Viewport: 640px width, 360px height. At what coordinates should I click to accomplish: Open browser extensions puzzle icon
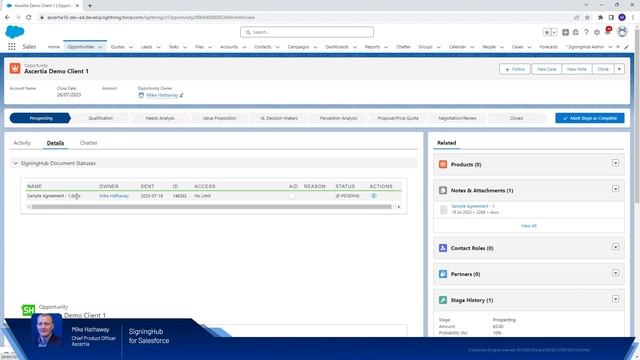coord(600,18)
